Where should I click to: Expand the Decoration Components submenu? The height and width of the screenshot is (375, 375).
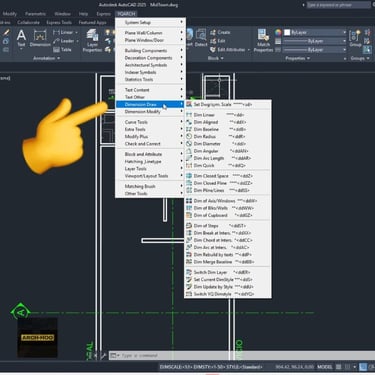(x=150, y=58)
